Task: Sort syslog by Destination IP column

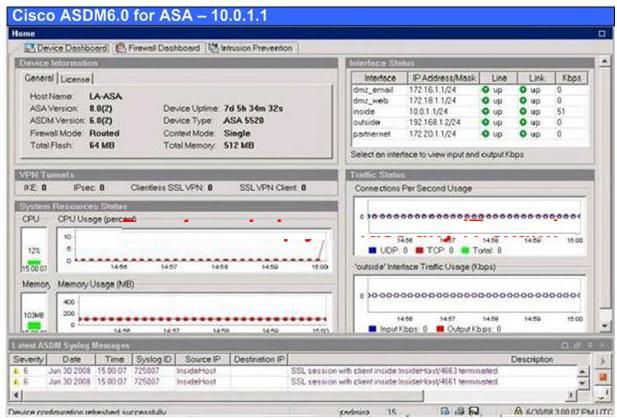Action: (259, 359)
